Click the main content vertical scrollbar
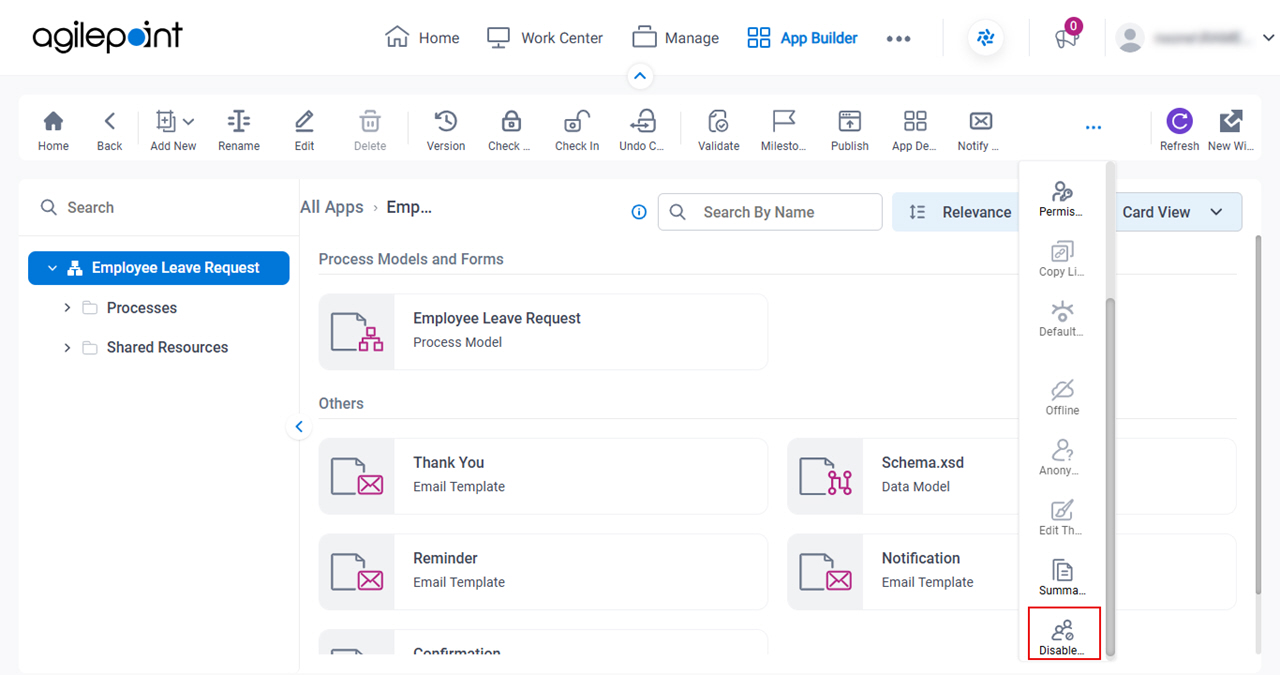Image resolution: width=1280 pixels, height=675 pixels. point(1258,415)
